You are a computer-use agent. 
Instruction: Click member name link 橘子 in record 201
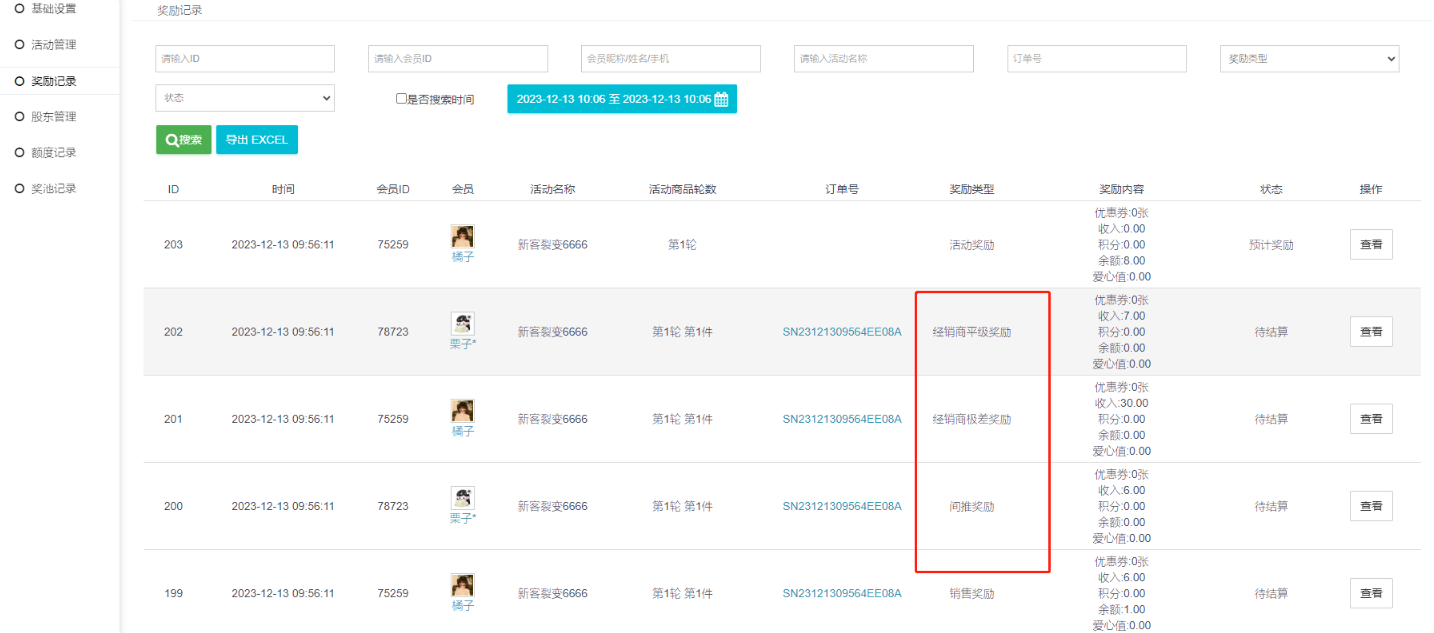(x=462, y=431)
